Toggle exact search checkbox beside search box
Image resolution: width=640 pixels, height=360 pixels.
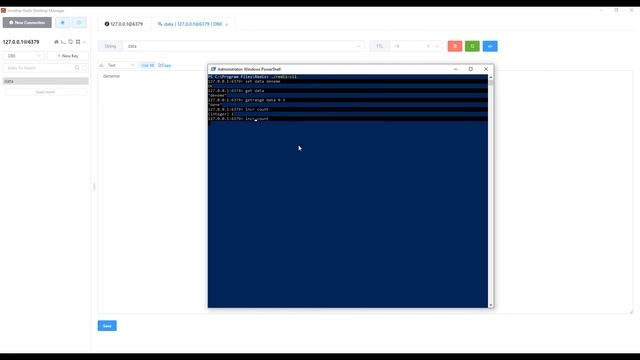tap(84, 68)
